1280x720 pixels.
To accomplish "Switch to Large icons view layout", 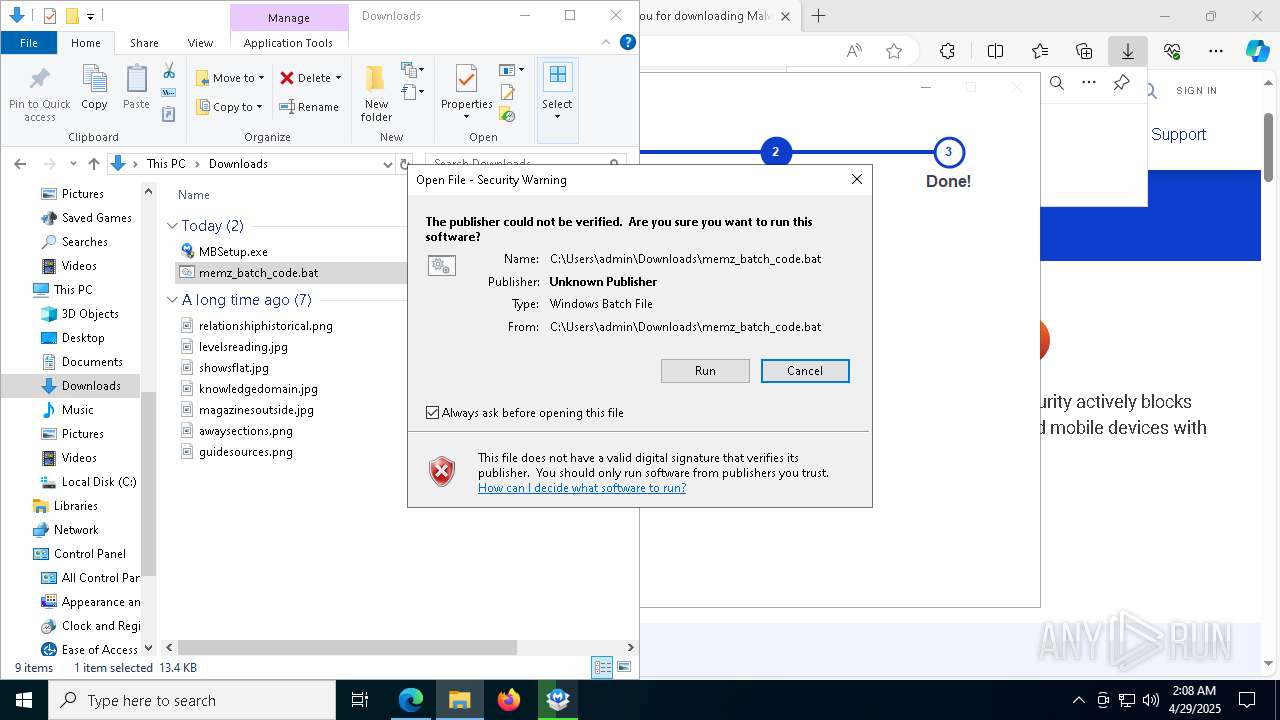I will [x=624, y=667].
